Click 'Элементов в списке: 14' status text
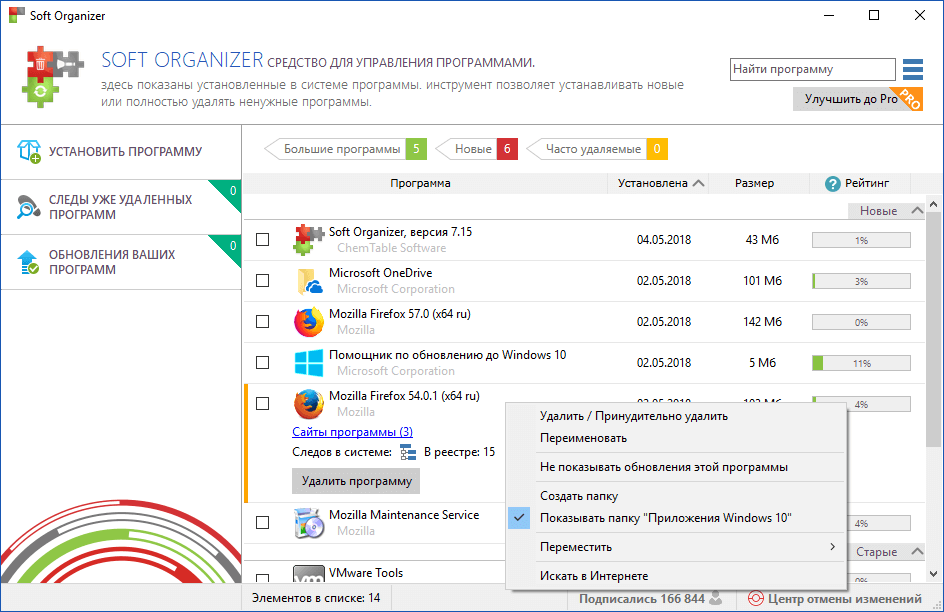 [x=316, y=598]
